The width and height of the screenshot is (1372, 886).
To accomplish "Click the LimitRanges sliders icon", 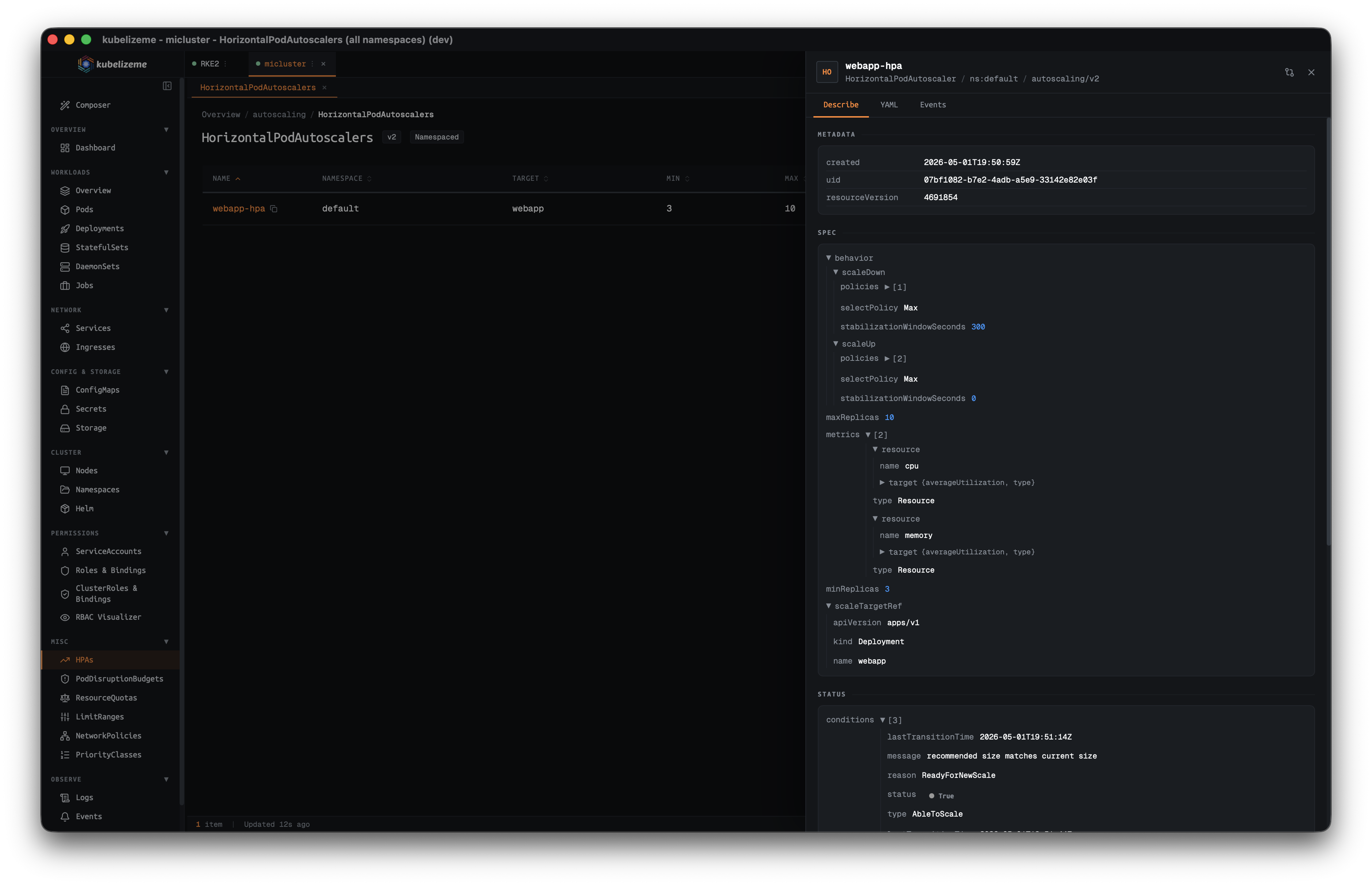I will click(x=65, y=717).
